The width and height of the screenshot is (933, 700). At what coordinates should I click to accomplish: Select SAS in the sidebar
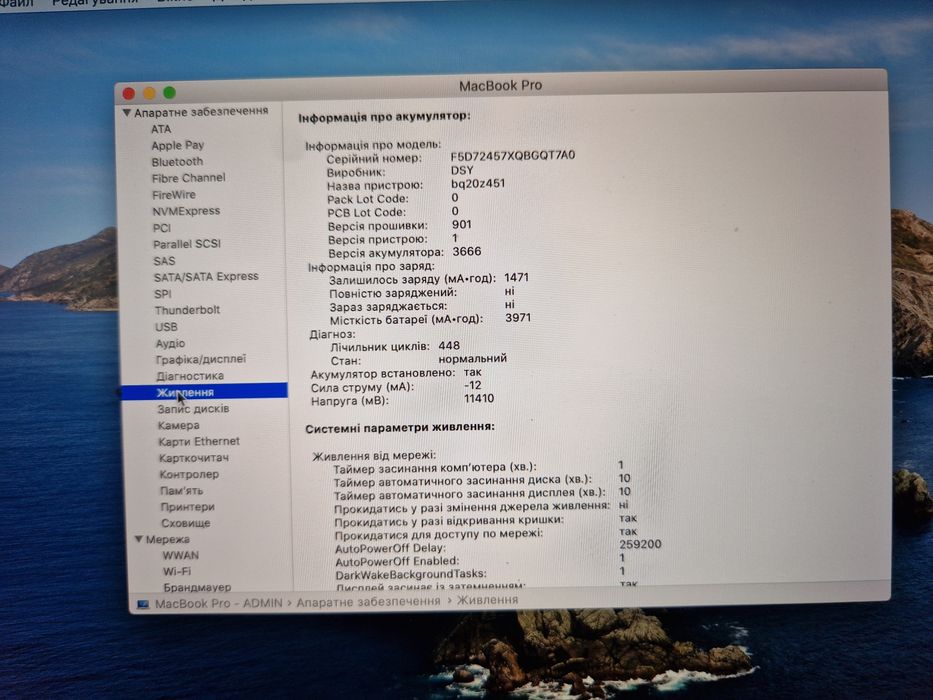164,261
